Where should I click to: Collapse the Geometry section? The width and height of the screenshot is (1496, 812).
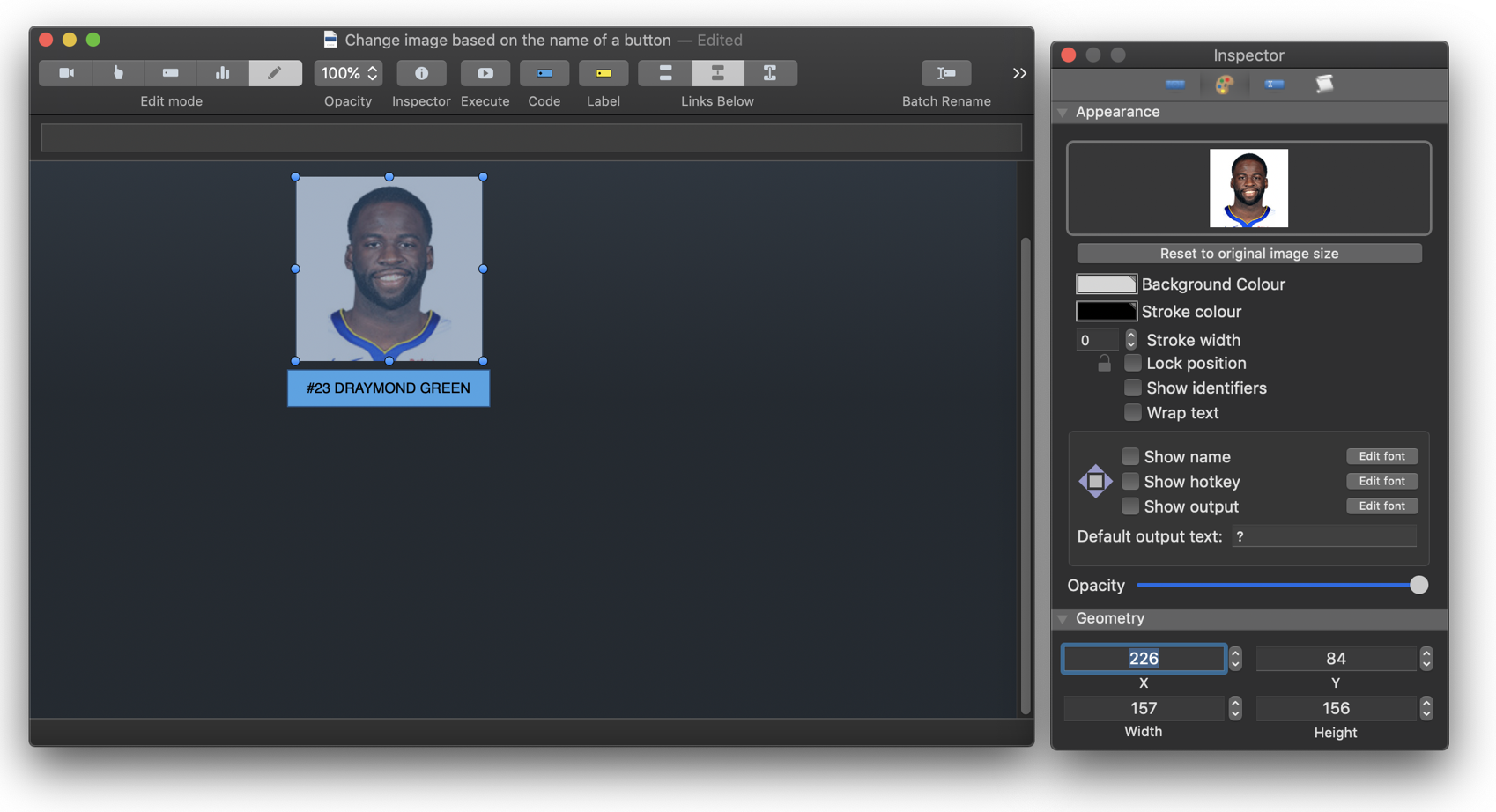click(x=1063, y=618)
